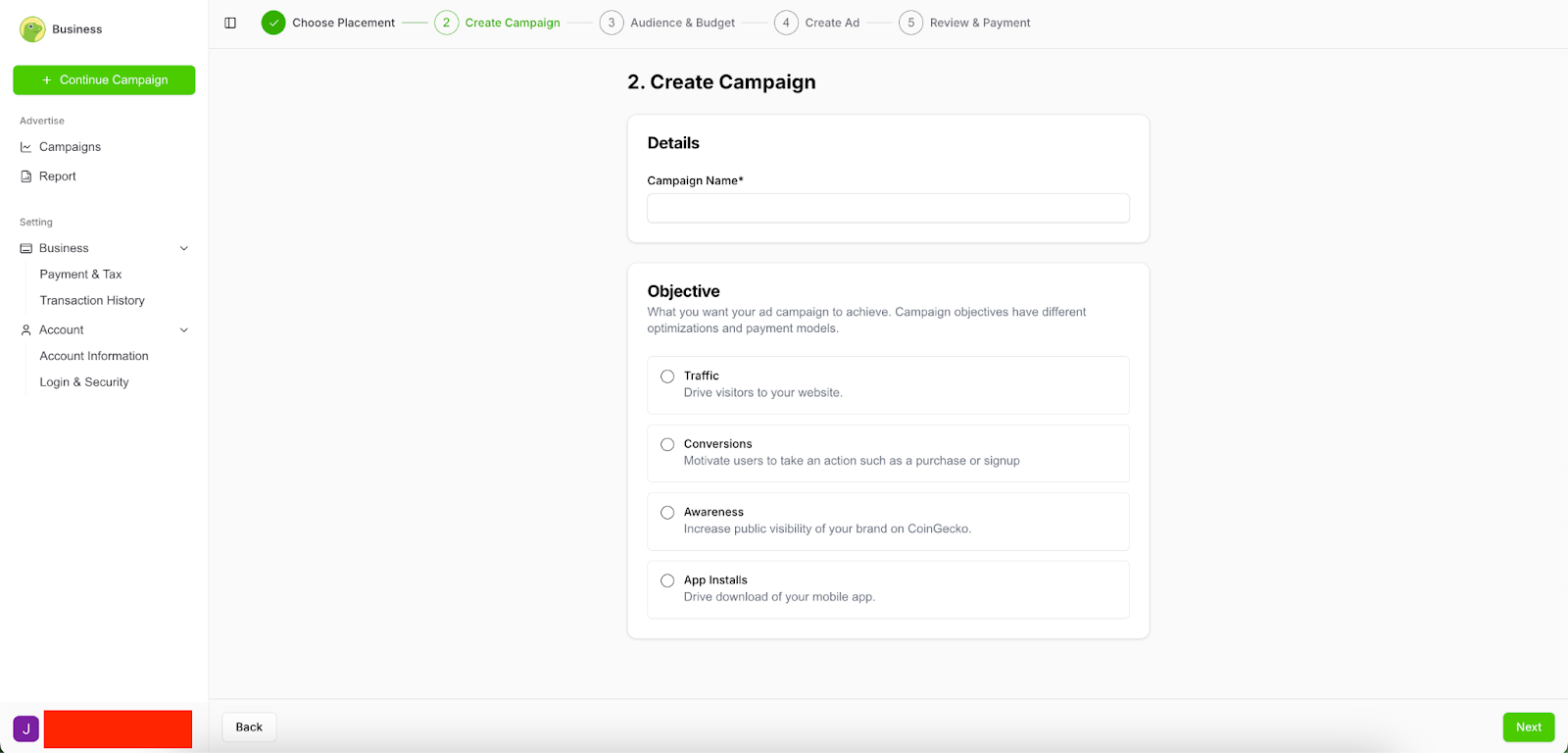The height and width of the screenshot is (753, 1568).
Task: Open Payment & Tax settings
Action: 80,275
